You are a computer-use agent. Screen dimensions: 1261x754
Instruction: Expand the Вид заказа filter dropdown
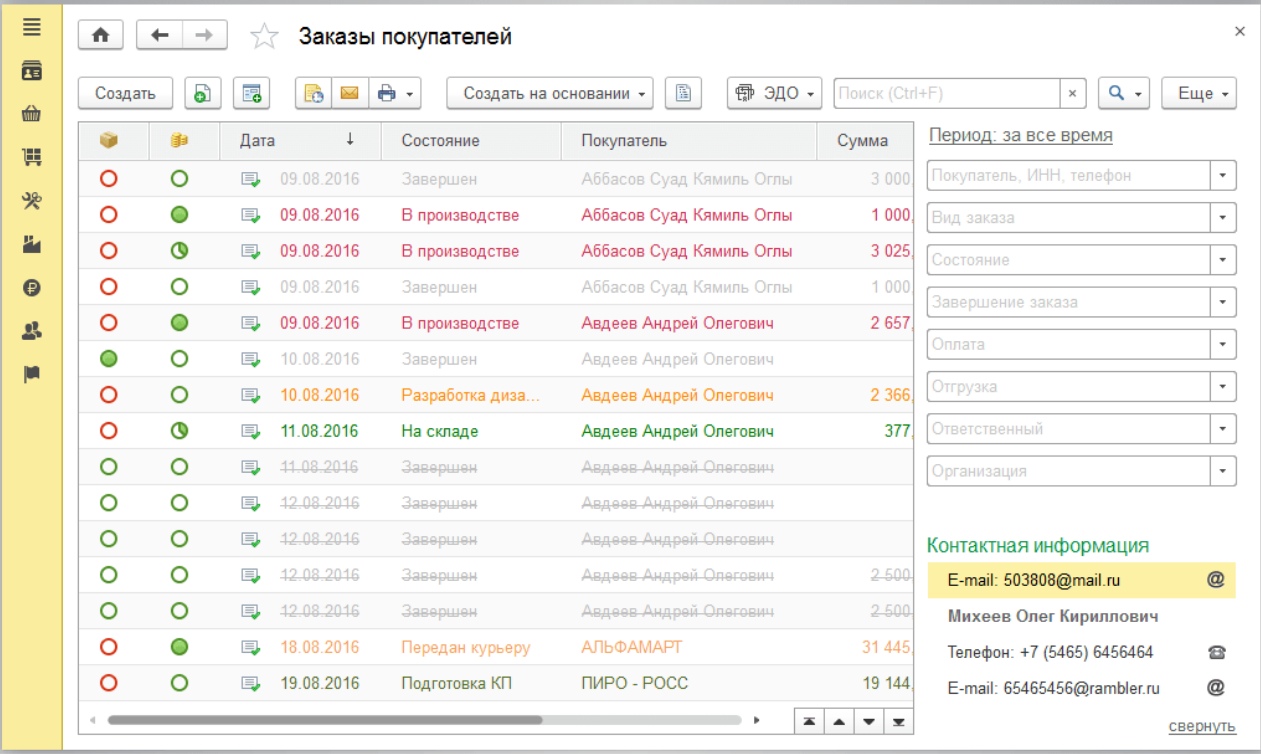click(1223, 218)
